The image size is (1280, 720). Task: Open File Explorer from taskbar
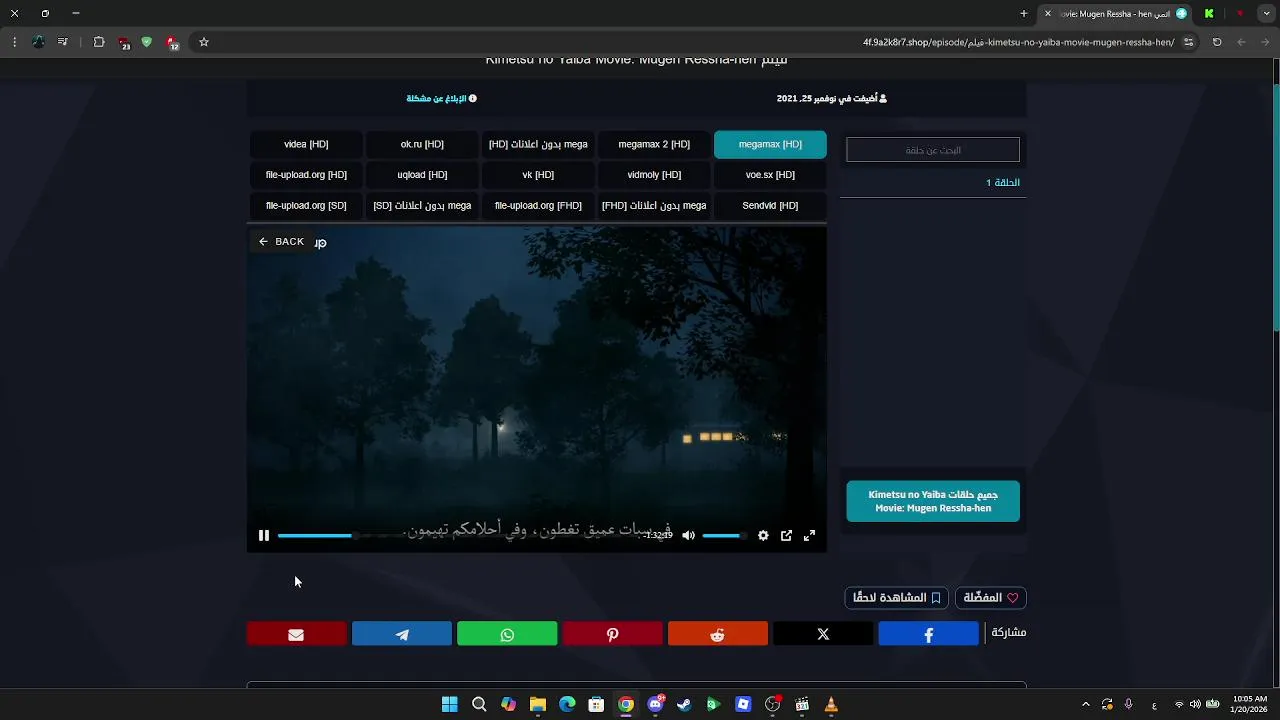pos(538,704)
